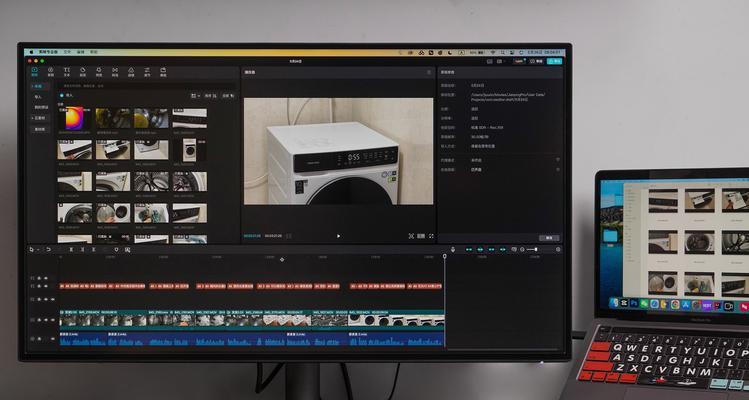Open the Apple menu
This screenshot has height=400, width=749.
click(x=32, y=52)
